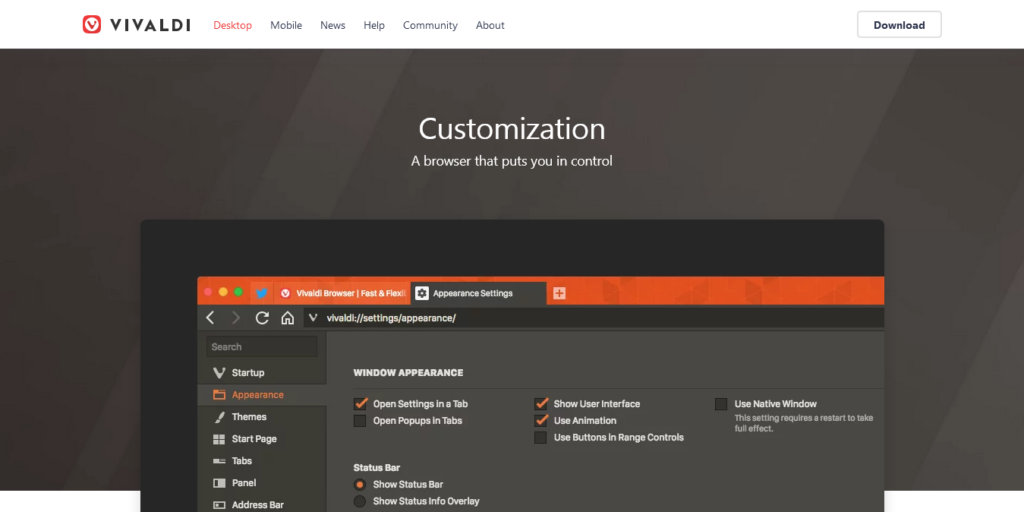Open Themes settings with brush icon
Image resolution: width=1024 pixels, height=512 pixels.
click(x=219, y=417)
